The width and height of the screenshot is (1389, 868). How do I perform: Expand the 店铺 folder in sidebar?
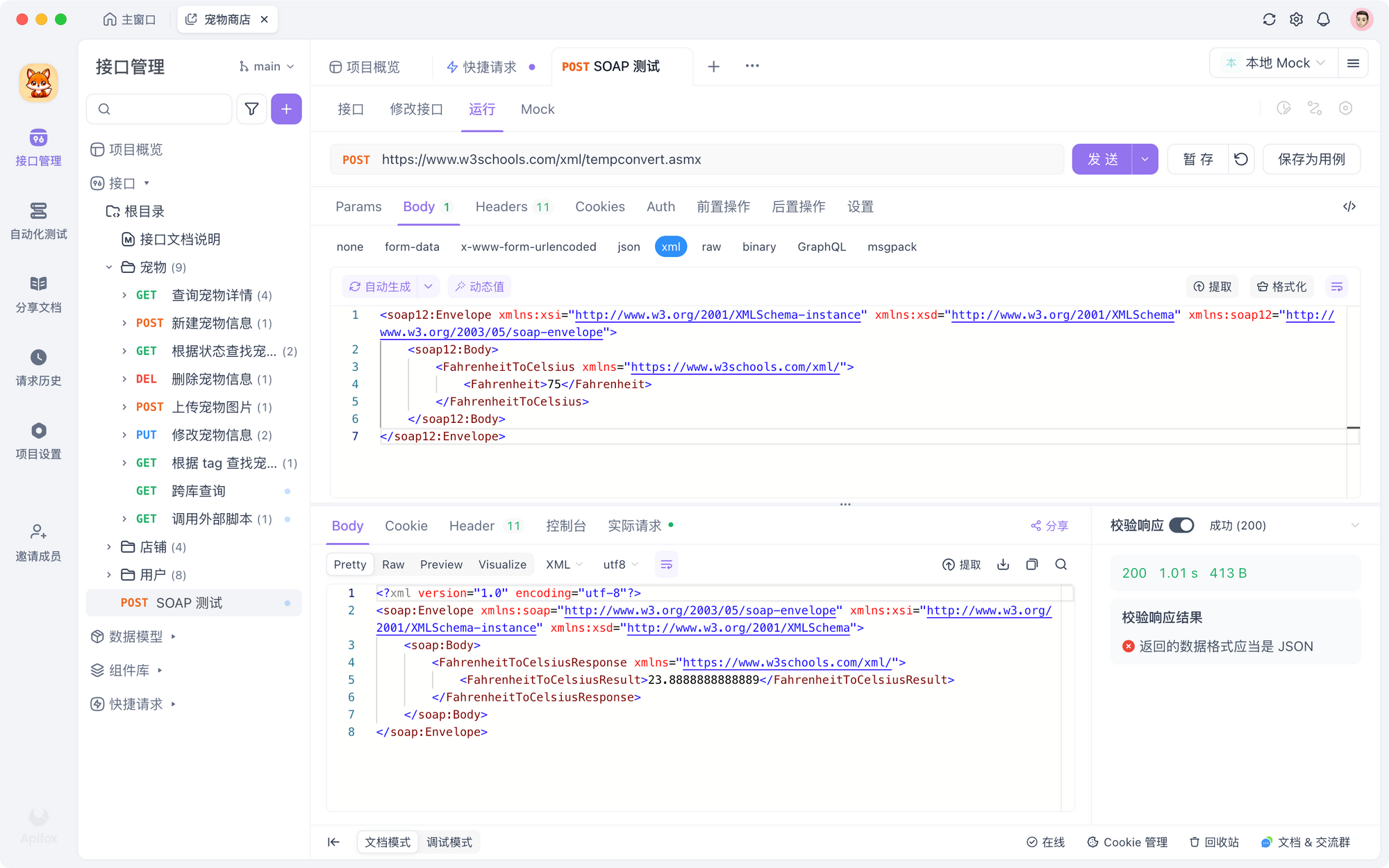108,547
